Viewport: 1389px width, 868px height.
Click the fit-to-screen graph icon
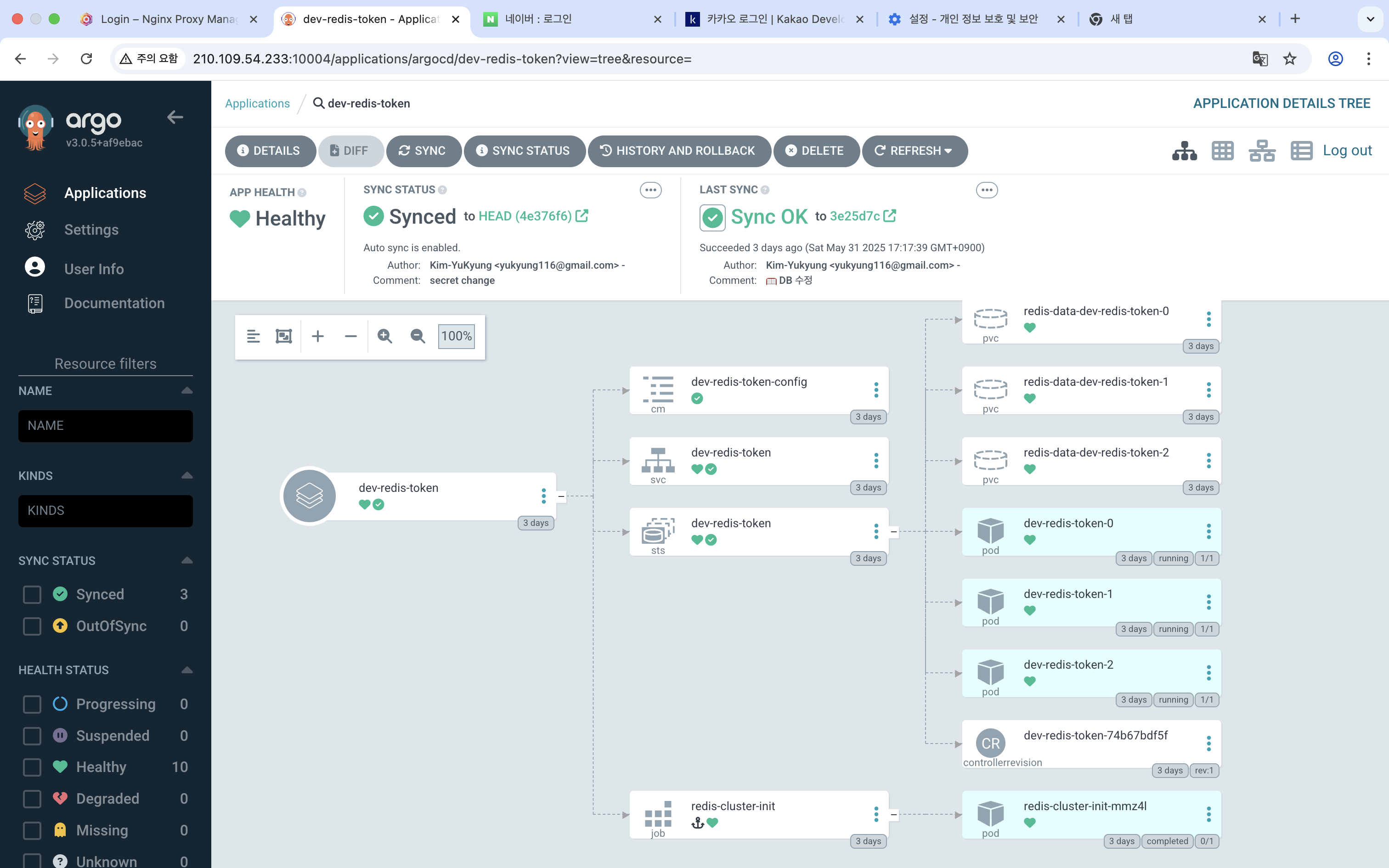click(x=283, y=336)
